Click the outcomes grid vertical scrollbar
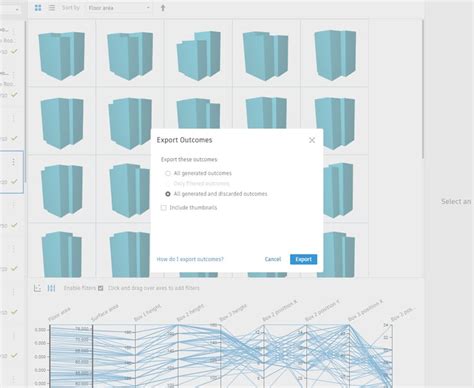The height and width of the screenshot is (388, 474). pyautogui.click(x=423, y=89)
